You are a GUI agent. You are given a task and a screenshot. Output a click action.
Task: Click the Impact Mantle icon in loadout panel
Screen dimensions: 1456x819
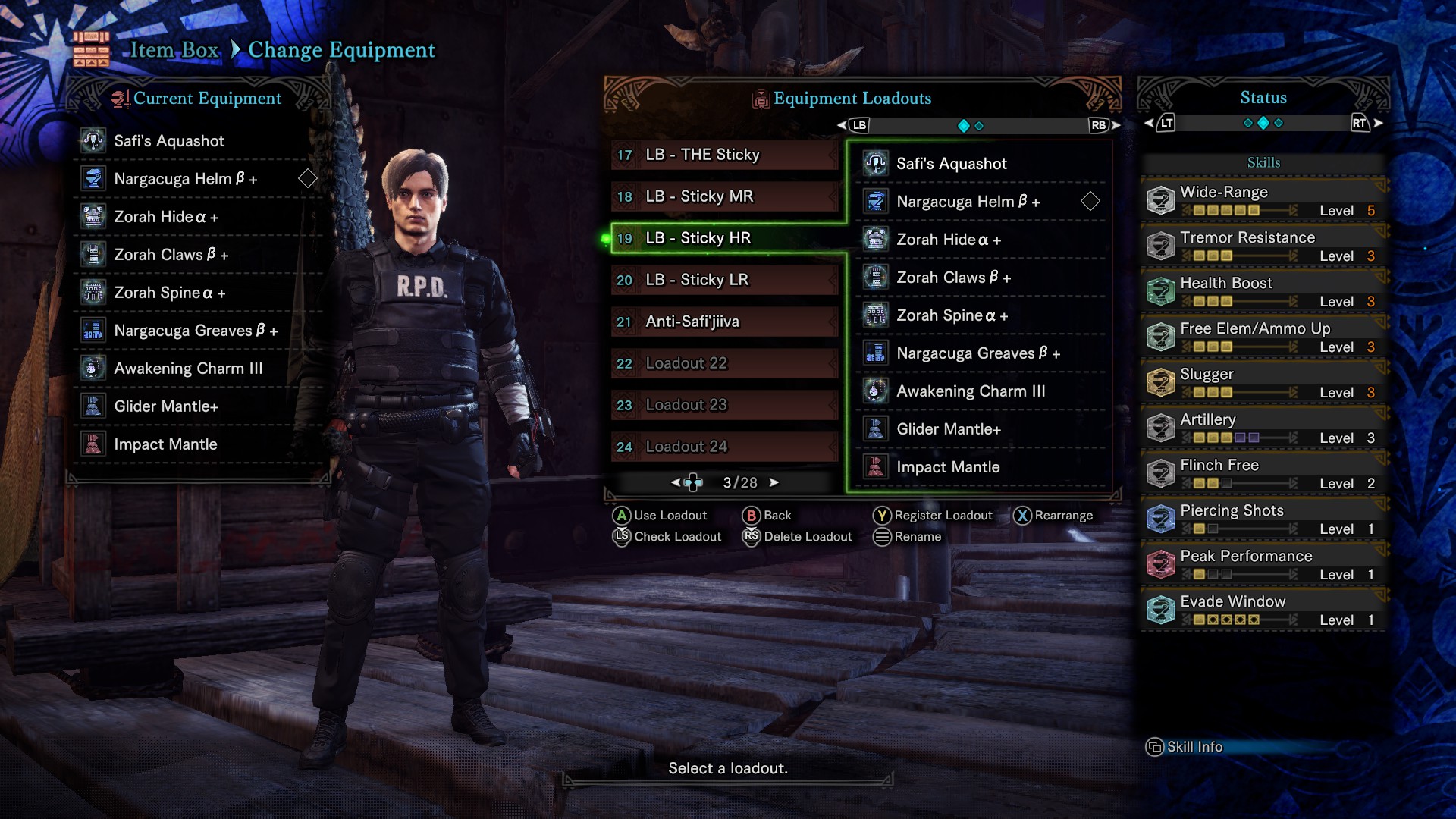point(876,466)
